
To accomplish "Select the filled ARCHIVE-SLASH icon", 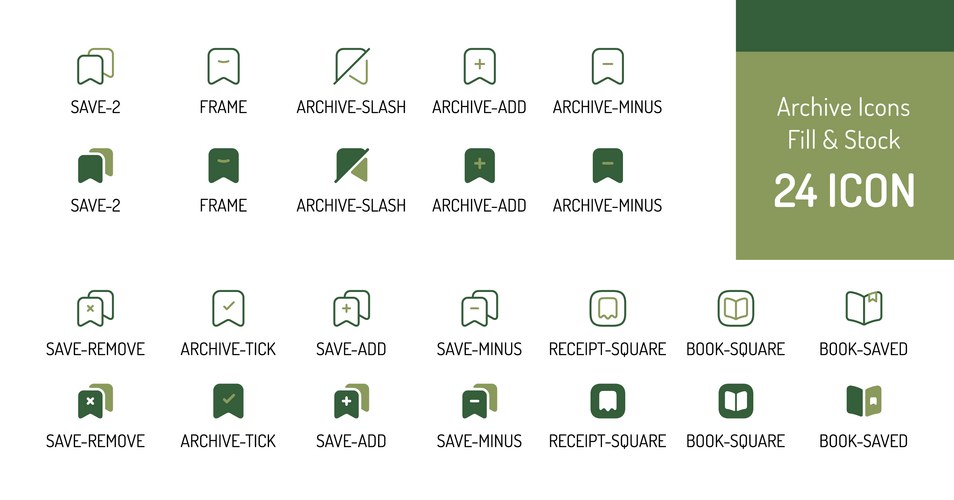I will 351,165.
